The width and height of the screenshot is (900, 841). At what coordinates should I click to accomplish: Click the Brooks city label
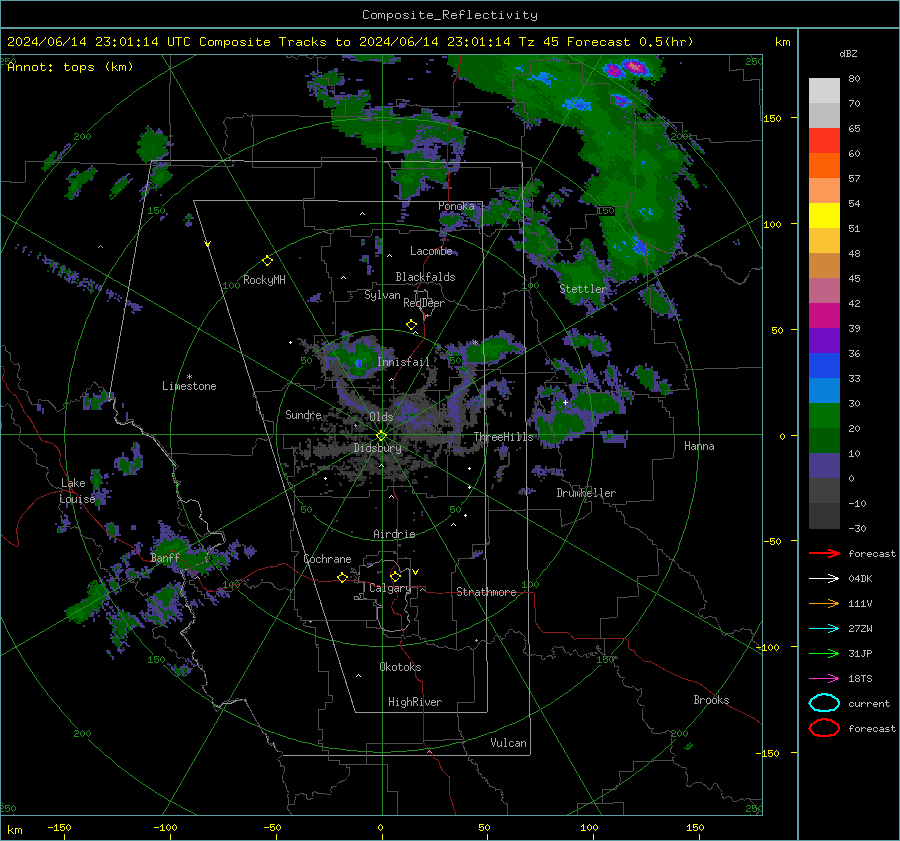[711, 700]
